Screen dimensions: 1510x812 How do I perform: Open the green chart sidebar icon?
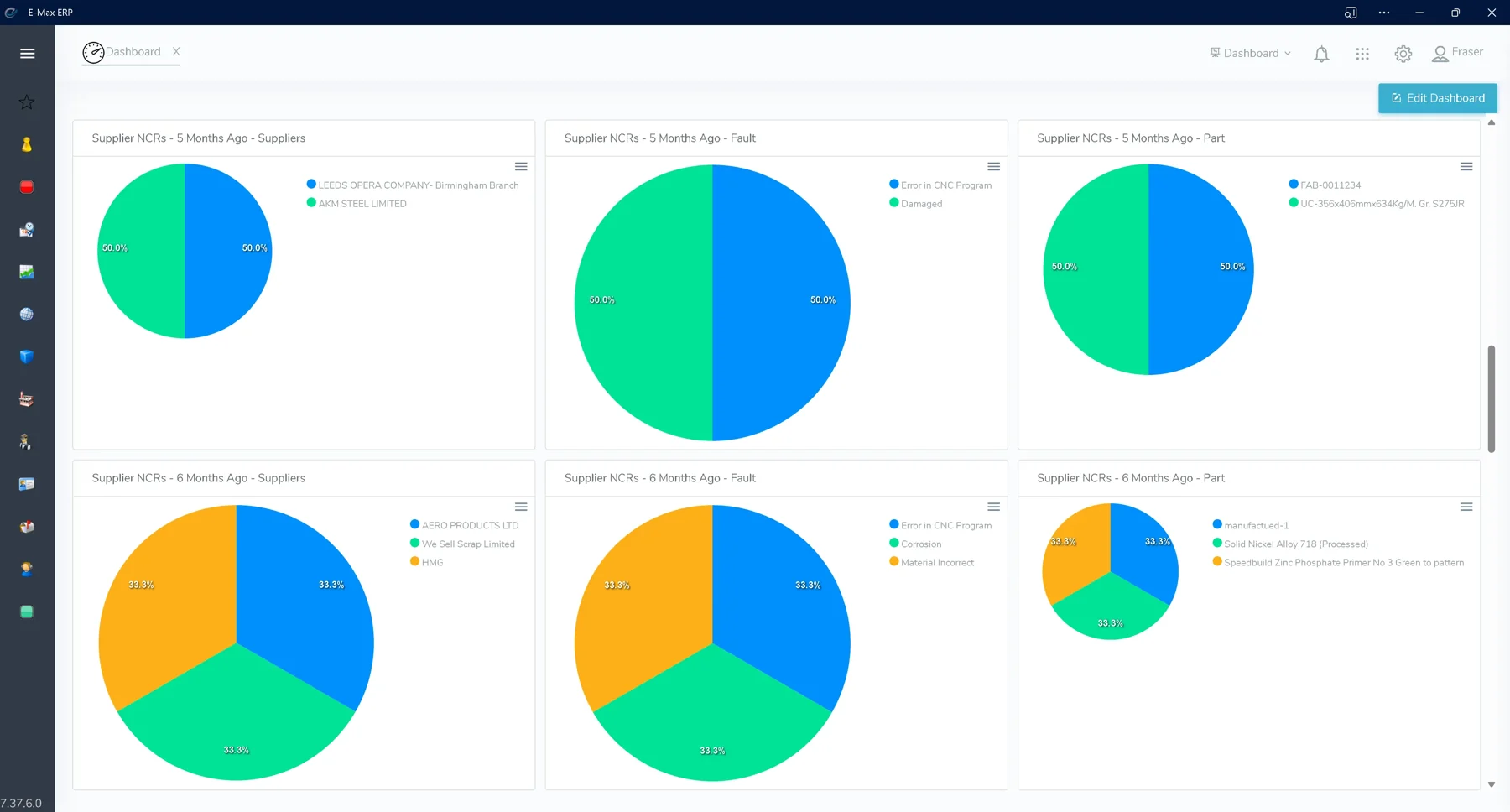tap(27, 272)
